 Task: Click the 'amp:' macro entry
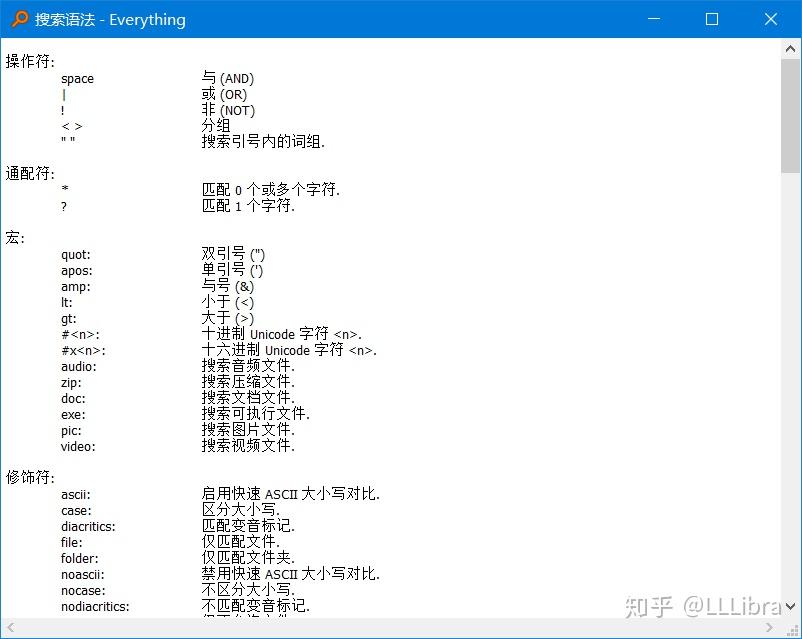coord(76,287)
